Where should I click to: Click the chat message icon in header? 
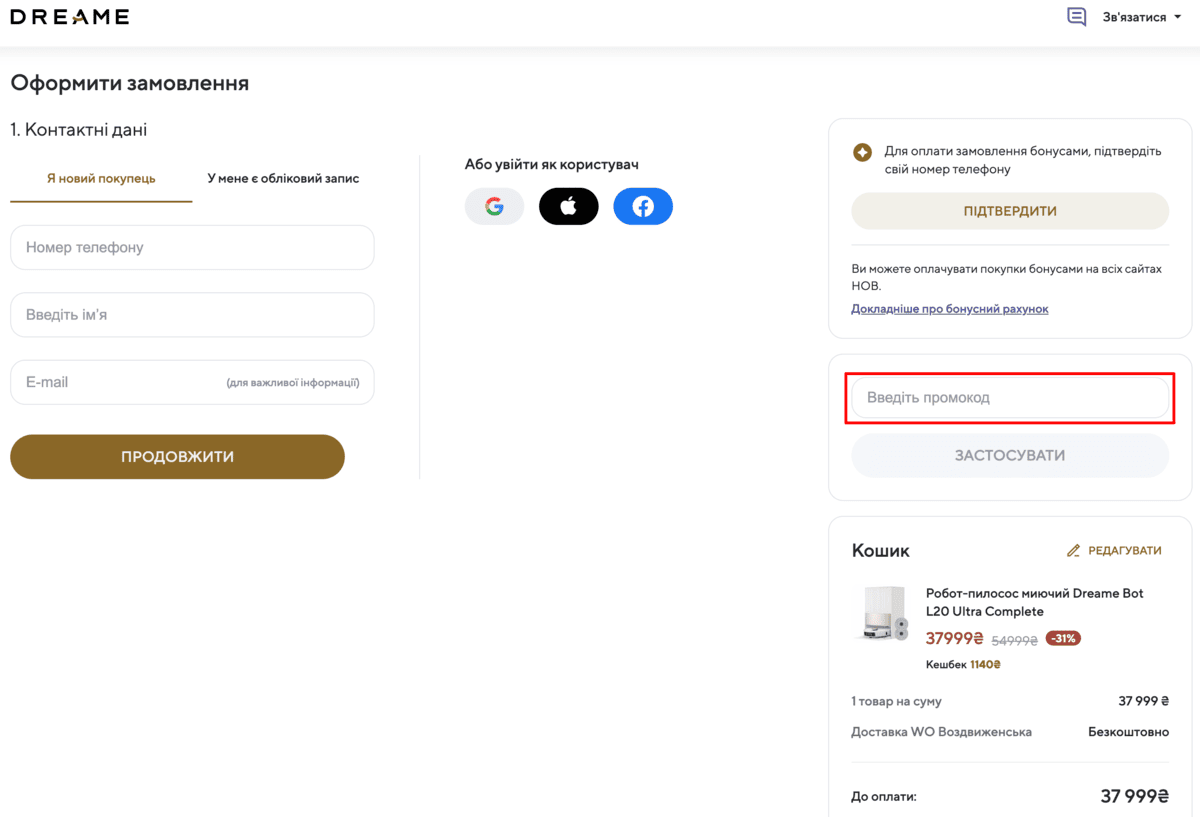(x=1076, y=17)
